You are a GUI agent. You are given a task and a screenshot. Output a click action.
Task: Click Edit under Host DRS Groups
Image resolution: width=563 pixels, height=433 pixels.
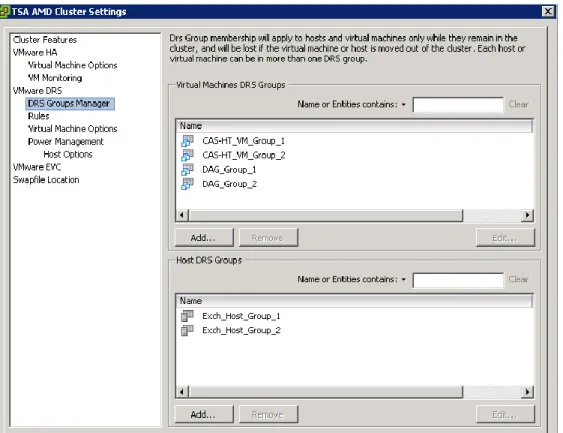(505, 414)
